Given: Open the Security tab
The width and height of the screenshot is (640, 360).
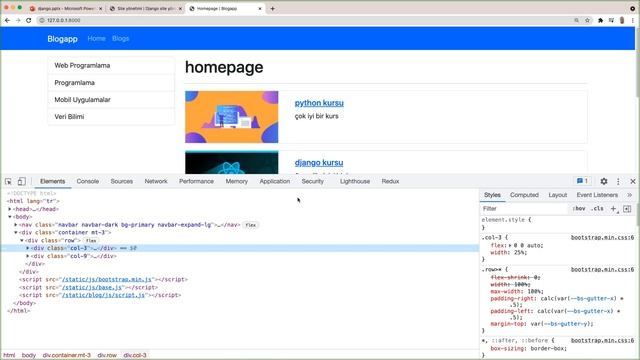Looking at the screenshot, I should (313, 181).
